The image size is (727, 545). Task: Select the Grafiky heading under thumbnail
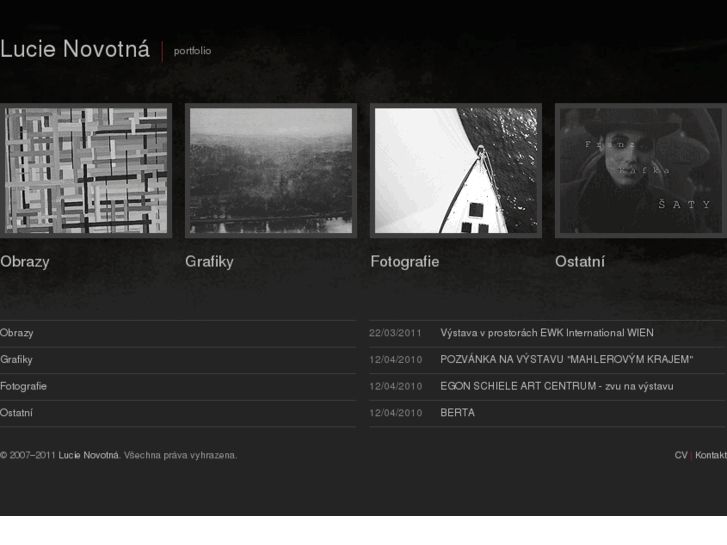click(209, 262)
